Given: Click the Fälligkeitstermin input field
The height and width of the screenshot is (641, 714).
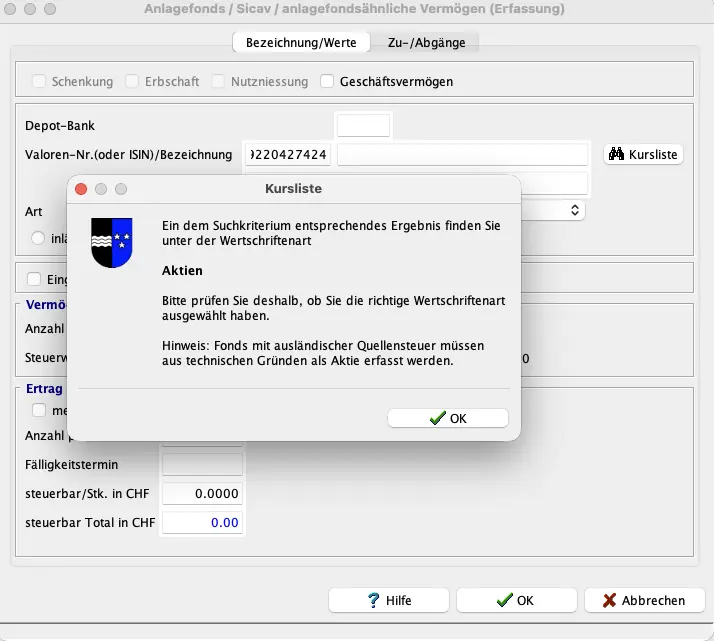Looking at the screenshot, I should pos(202,464).
